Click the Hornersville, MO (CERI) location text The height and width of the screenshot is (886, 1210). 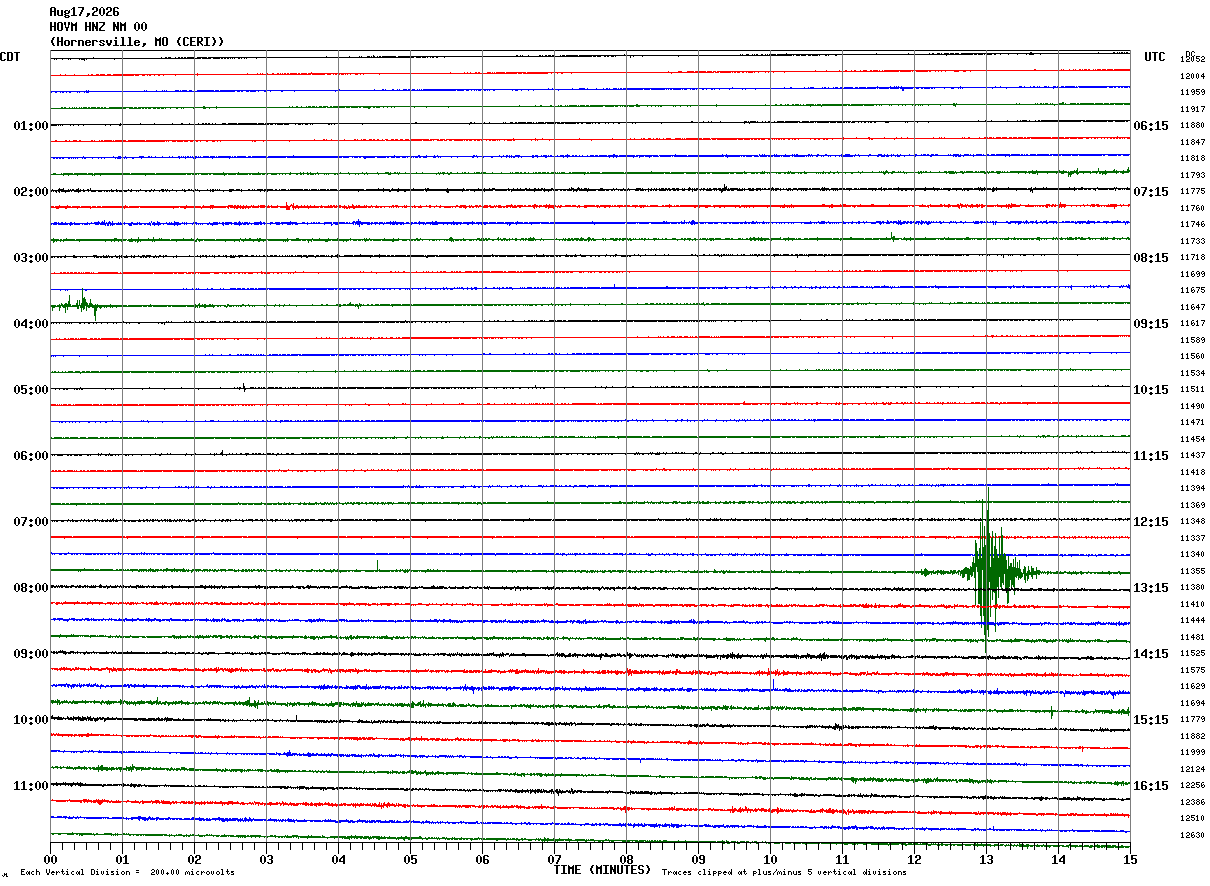(x=137, y=42)
